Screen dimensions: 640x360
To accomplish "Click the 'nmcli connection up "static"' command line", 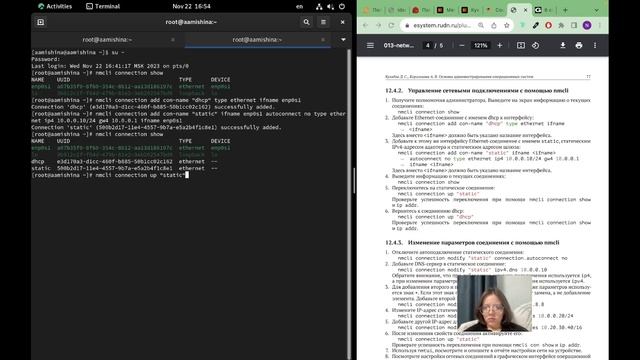I will point(109,175).
